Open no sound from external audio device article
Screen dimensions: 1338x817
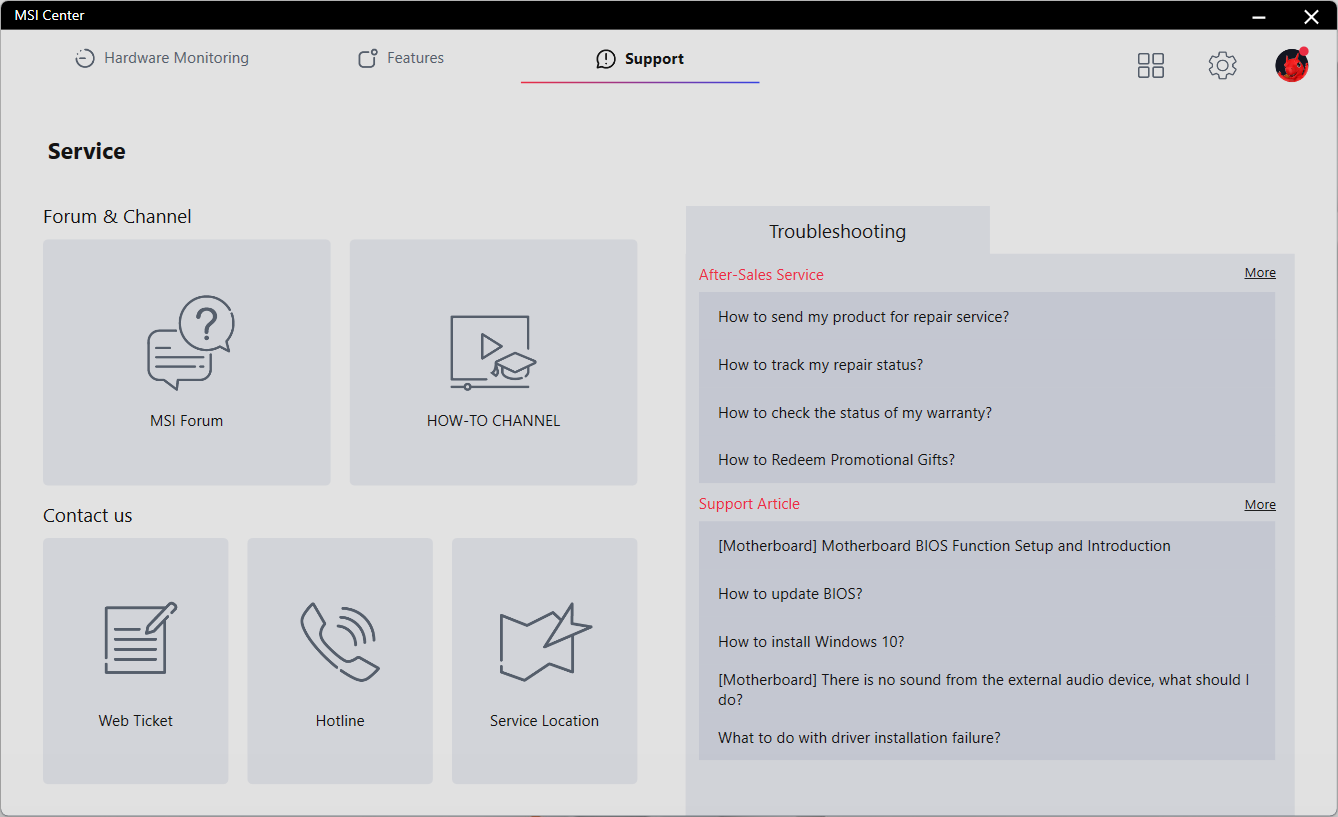984,690
